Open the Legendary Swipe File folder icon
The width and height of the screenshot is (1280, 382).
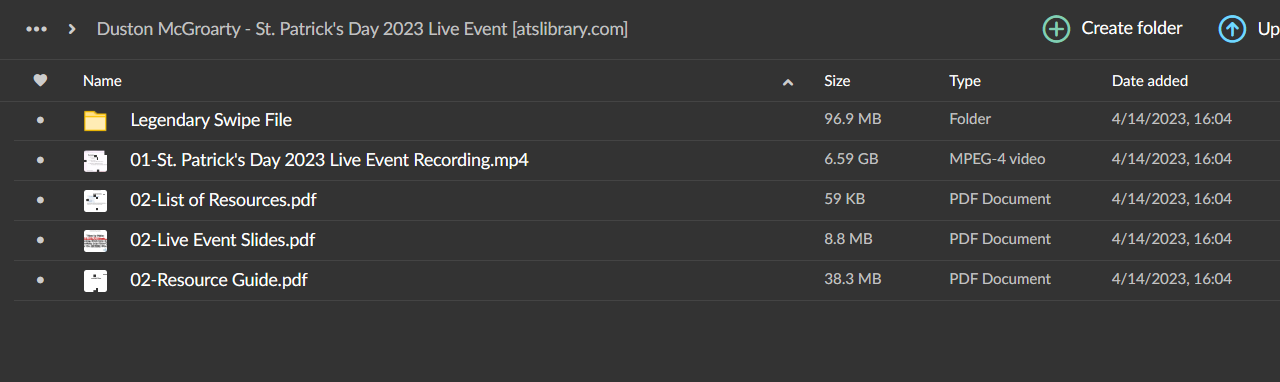coord(95,121)
